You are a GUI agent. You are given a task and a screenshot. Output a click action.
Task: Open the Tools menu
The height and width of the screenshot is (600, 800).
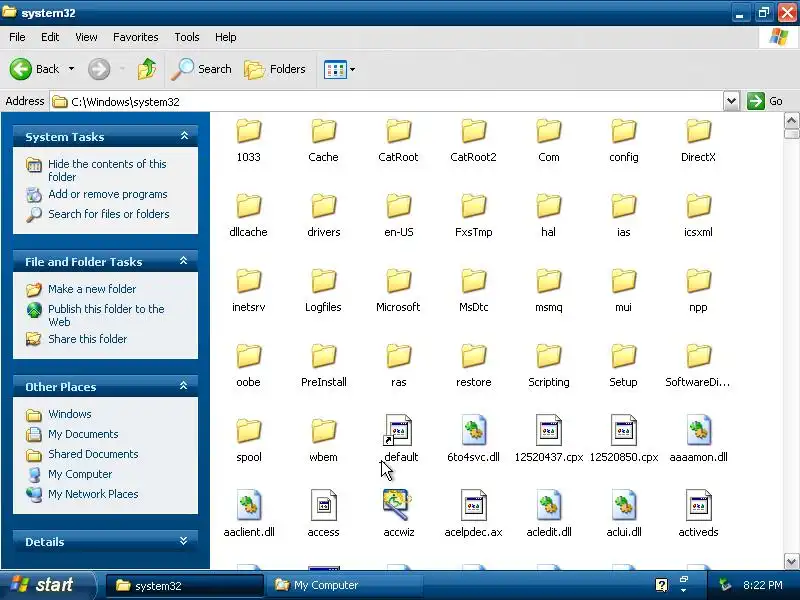coord(187,37)
